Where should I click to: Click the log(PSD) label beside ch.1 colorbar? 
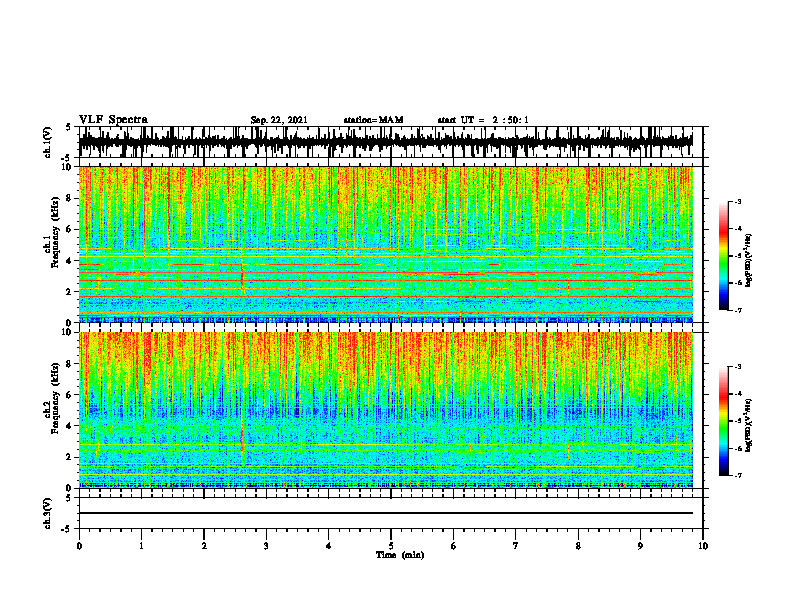coord(749,261)
